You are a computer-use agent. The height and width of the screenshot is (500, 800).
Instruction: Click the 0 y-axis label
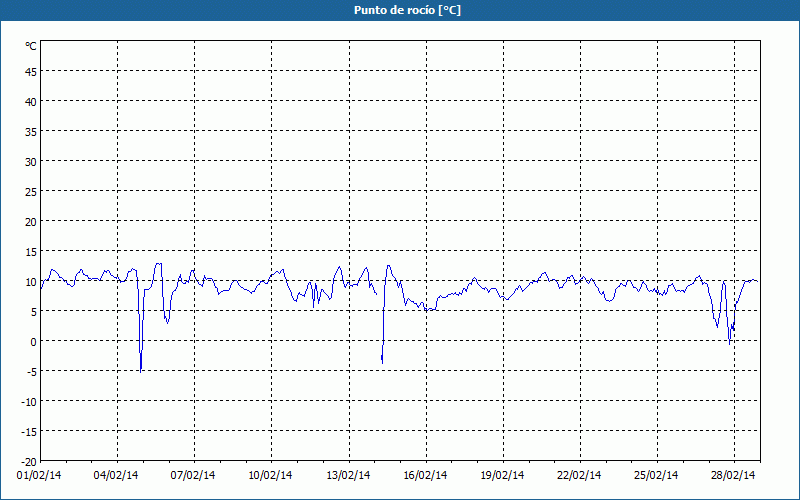34,342
